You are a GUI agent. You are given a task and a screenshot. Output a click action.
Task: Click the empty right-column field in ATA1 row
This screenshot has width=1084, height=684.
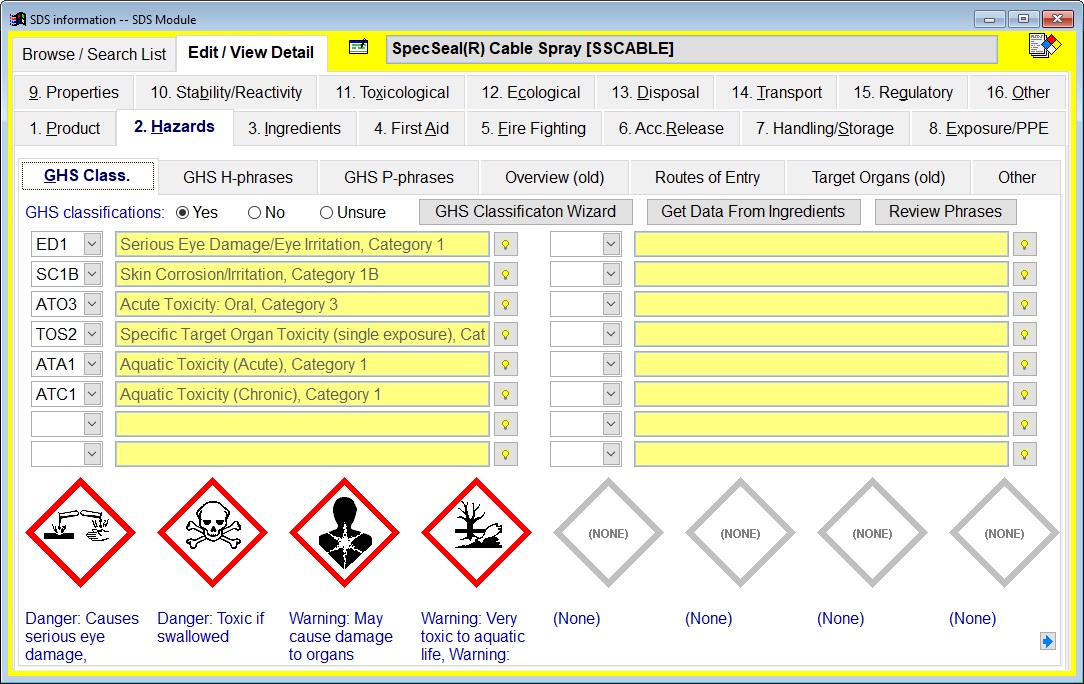pos(821,364)
